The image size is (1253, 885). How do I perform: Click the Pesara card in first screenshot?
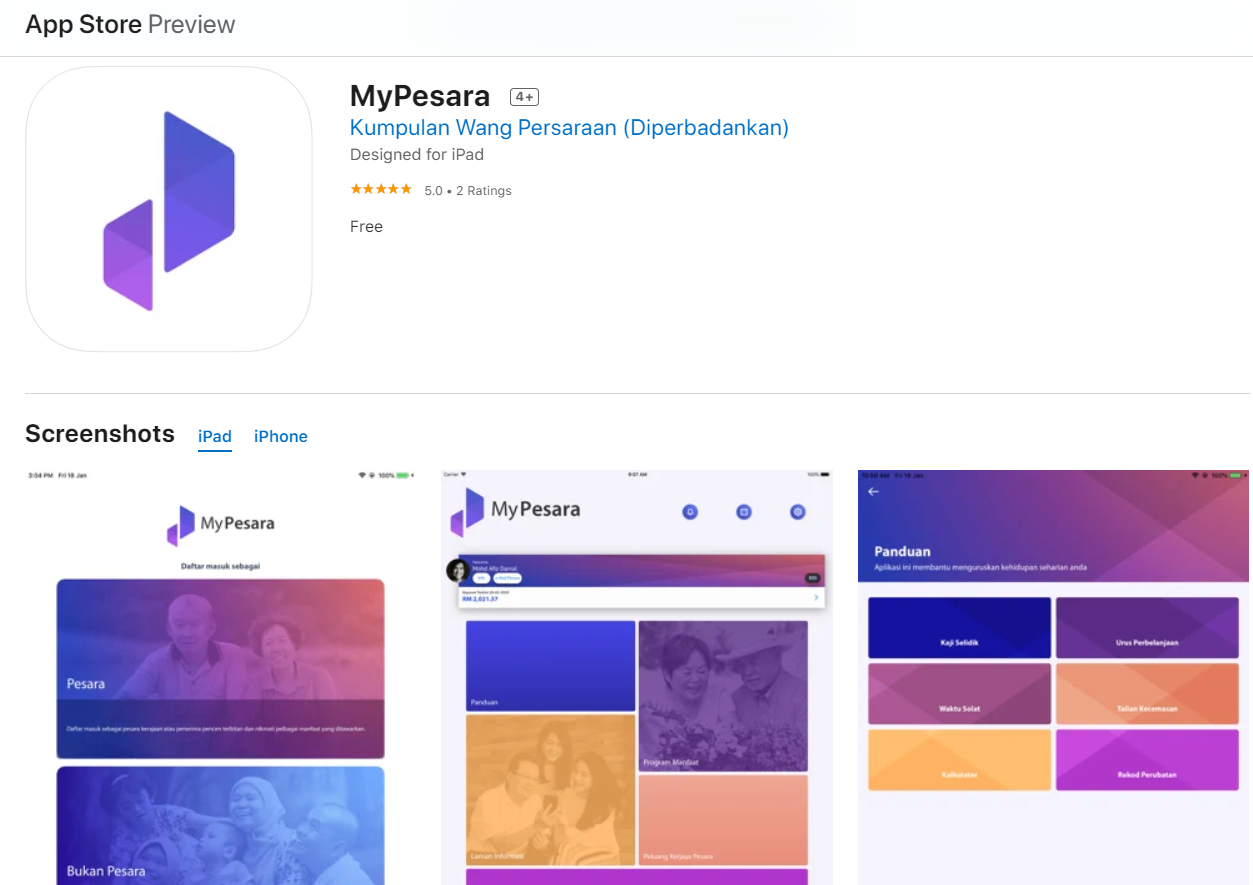(220, 668)
